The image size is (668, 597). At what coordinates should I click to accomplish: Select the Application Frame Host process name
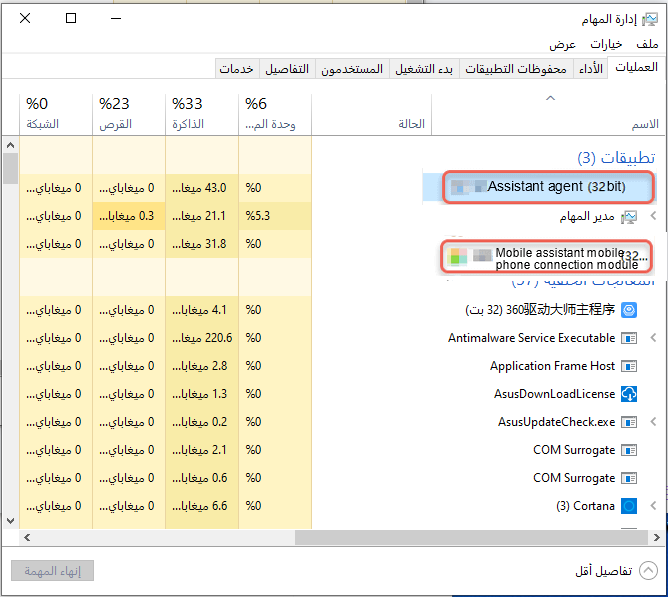553,366
